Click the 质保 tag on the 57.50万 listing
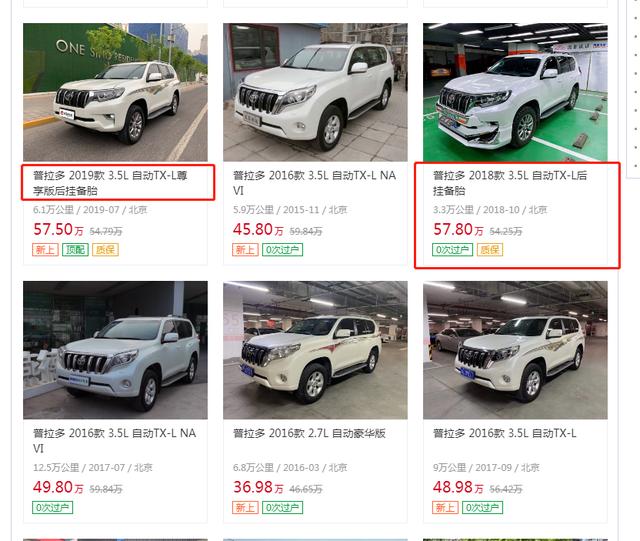 [x=105, y=249]
